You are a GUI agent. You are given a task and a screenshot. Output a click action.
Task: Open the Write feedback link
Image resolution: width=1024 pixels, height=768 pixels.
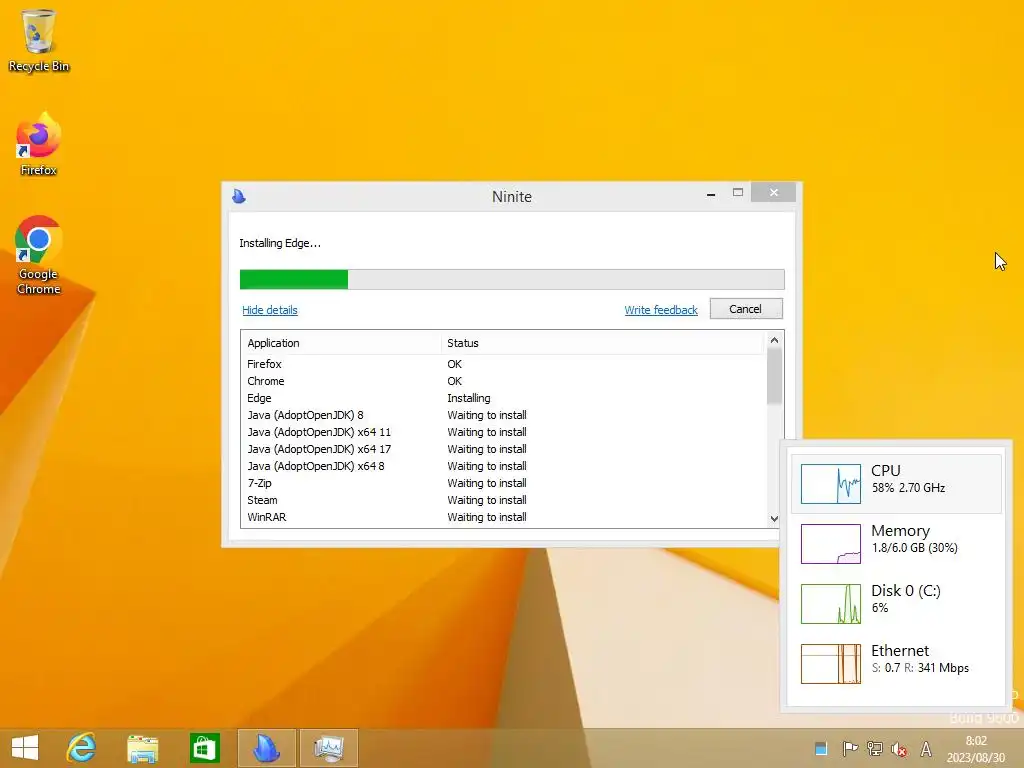point(661,310)
